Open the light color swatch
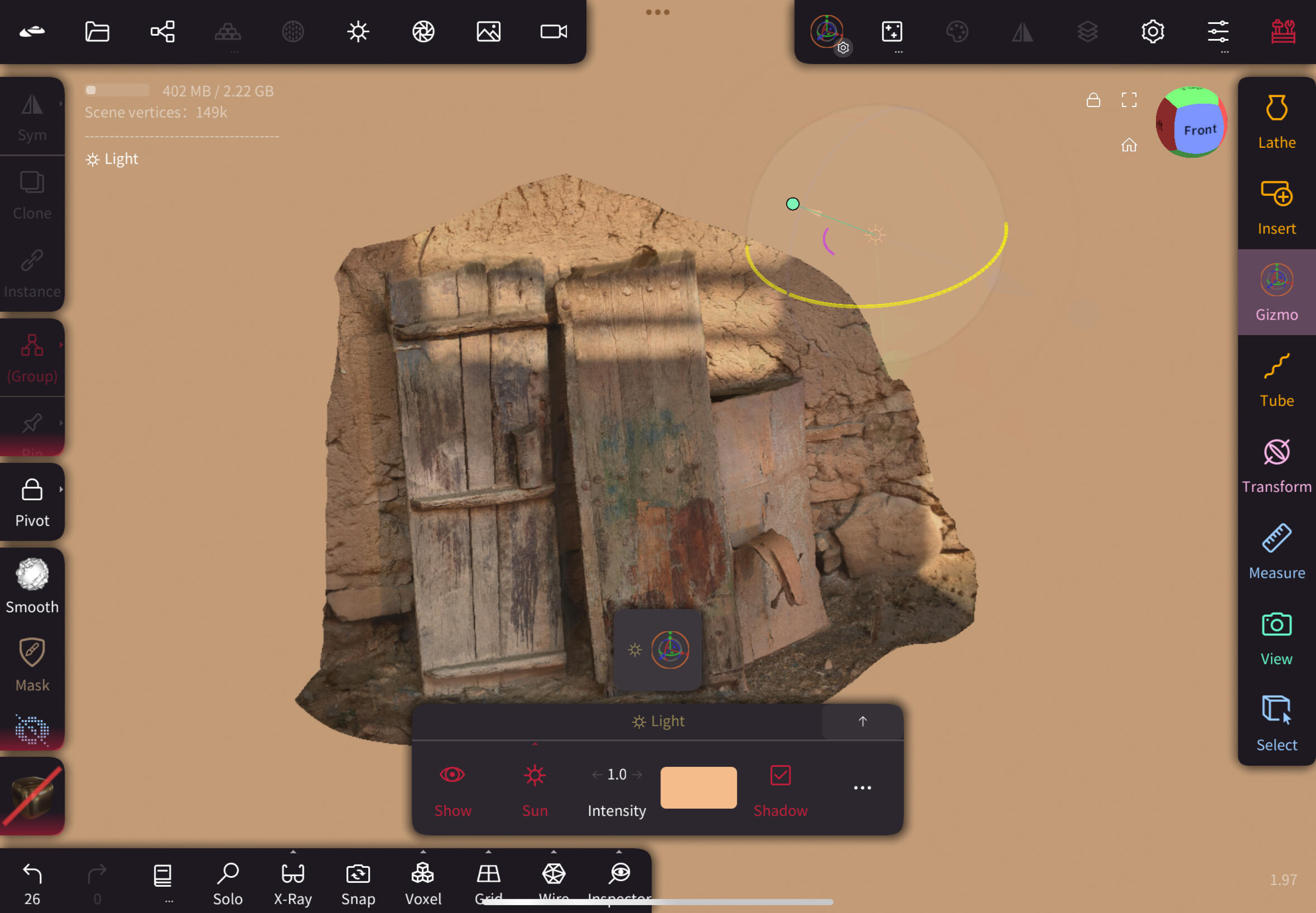The image size is (1316, 913). click(x=698, y=787)
